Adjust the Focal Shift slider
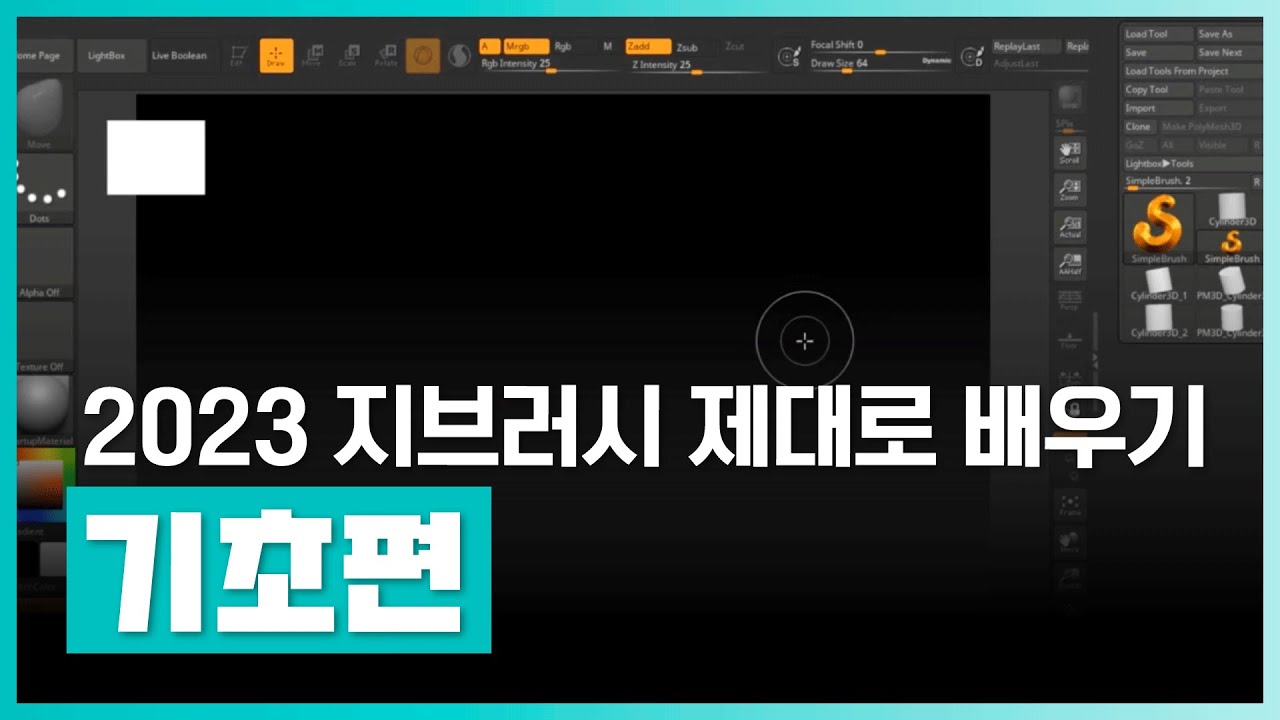 click(880, 47)
